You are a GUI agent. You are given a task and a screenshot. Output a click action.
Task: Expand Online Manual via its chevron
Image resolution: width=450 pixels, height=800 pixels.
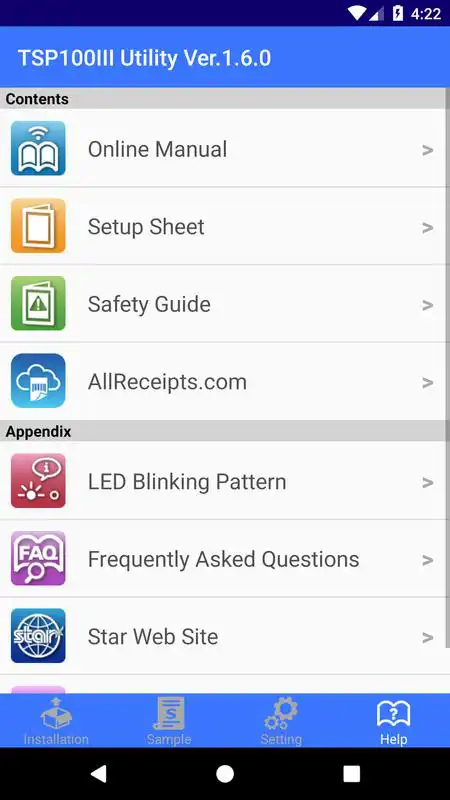coord(428,150)
